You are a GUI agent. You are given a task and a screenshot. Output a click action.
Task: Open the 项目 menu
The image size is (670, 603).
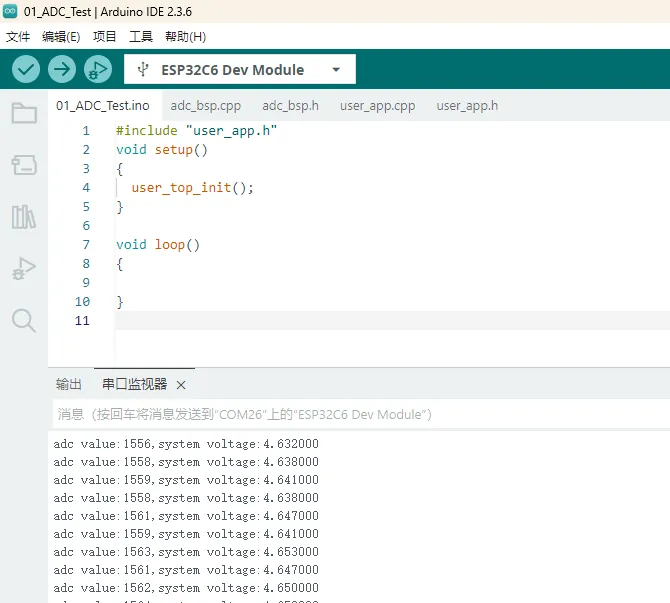(x=105, y=37)
